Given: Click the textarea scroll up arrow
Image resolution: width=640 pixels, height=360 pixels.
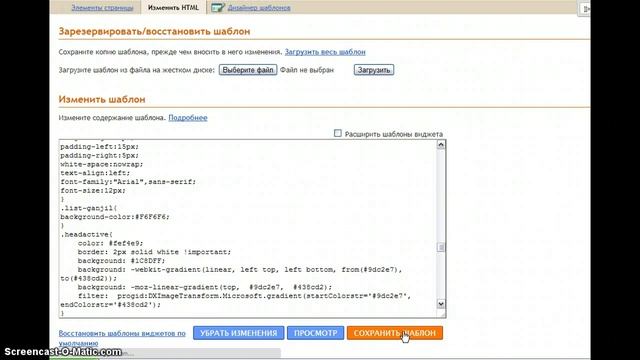Looking at the screenshot, I should click(x=441, y=144).
